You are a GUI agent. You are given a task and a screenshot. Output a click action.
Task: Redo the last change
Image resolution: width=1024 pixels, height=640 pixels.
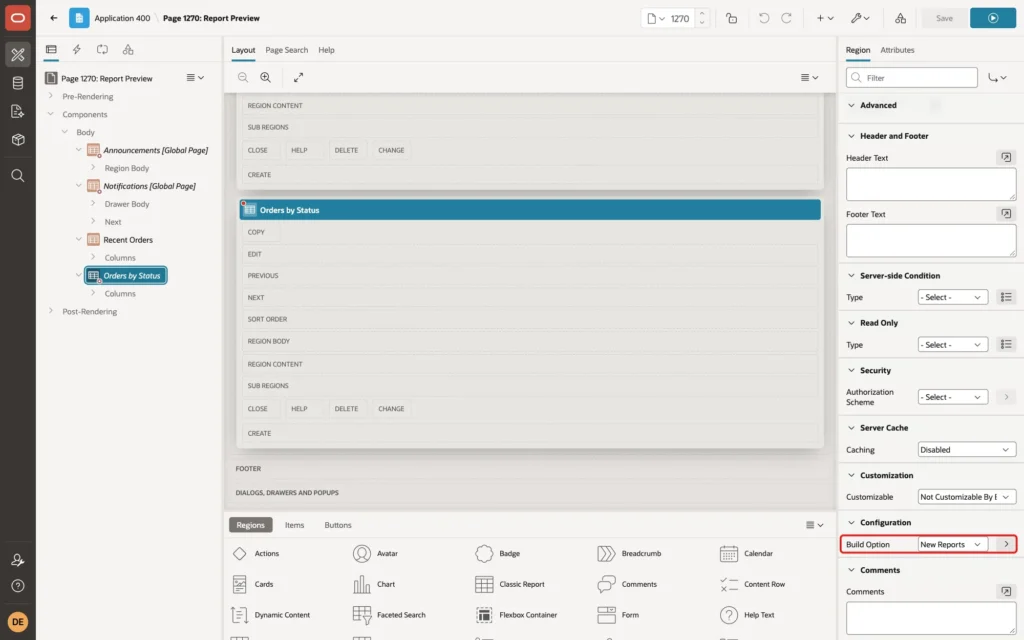pyautogui.click(x=786, y=18)
